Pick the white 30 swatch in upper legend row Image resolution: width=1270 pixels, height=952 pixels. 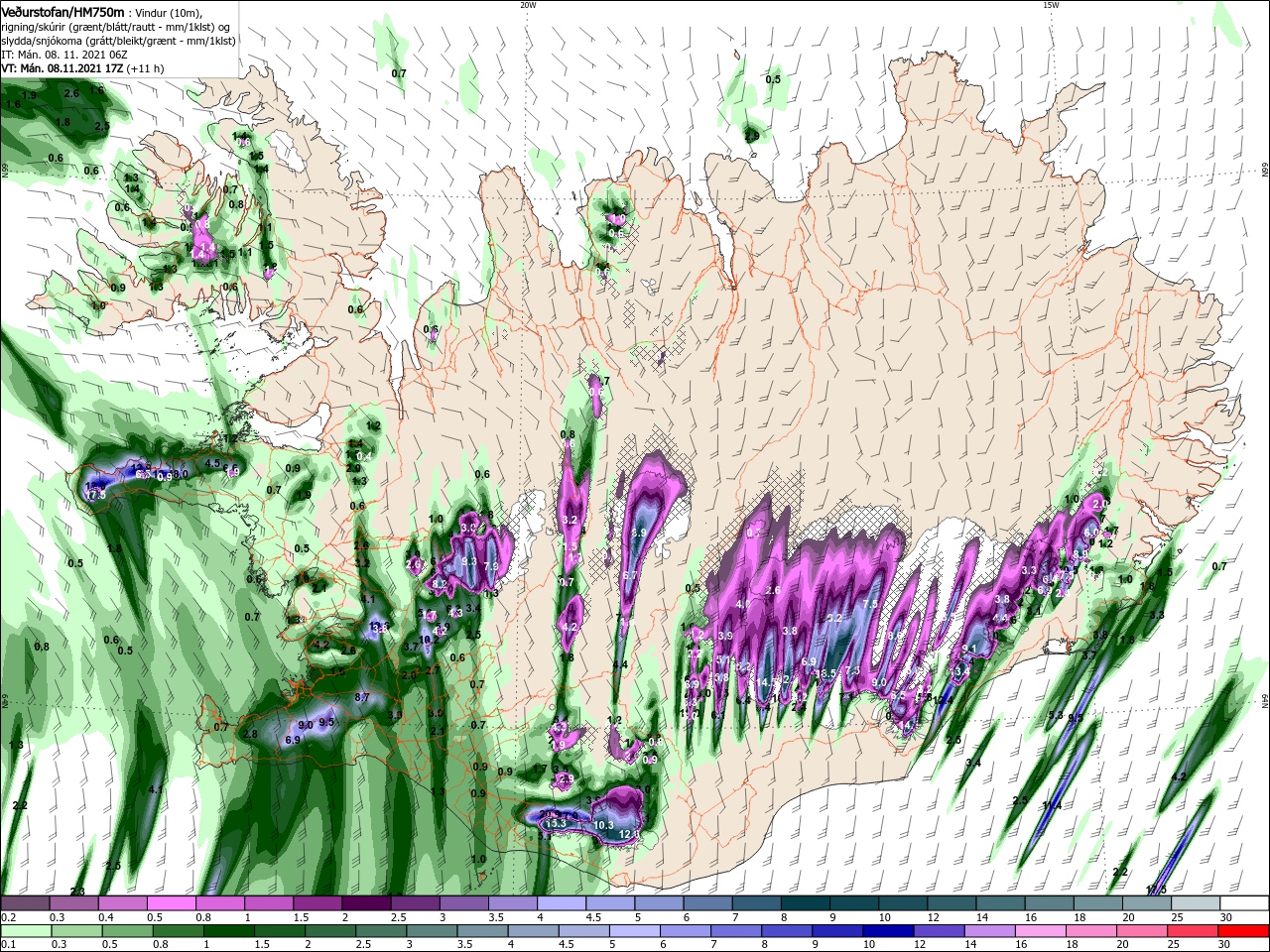pos(1245,904)
